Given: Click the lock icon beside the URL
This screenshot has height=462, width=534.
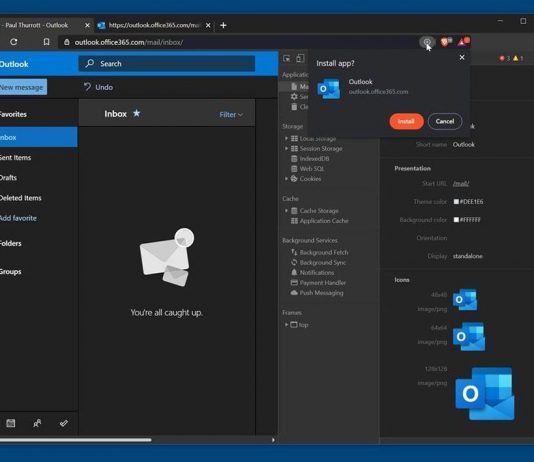Looking at the screenshot, I should (x=67, y=42).
